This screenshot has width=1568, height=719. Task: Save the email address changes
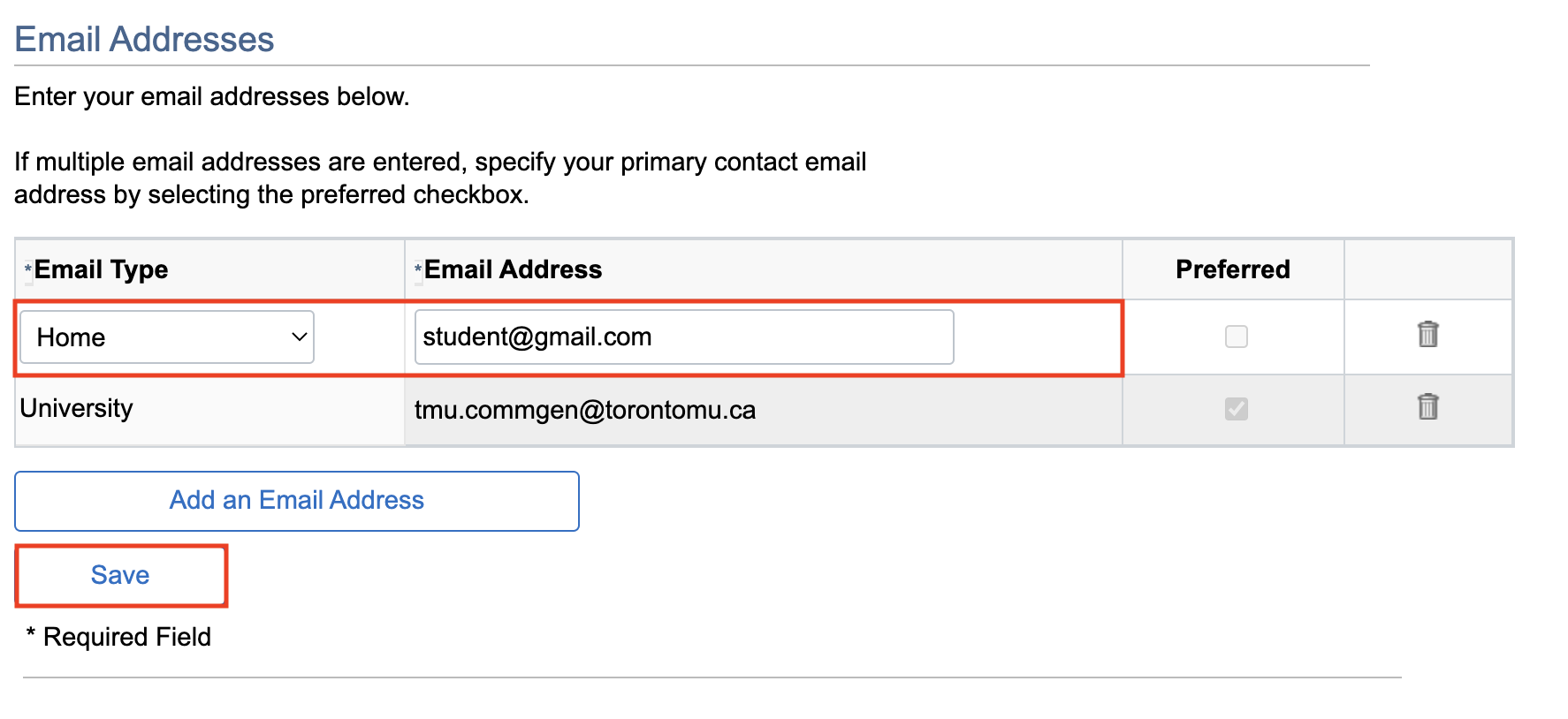tap(121, 576)
